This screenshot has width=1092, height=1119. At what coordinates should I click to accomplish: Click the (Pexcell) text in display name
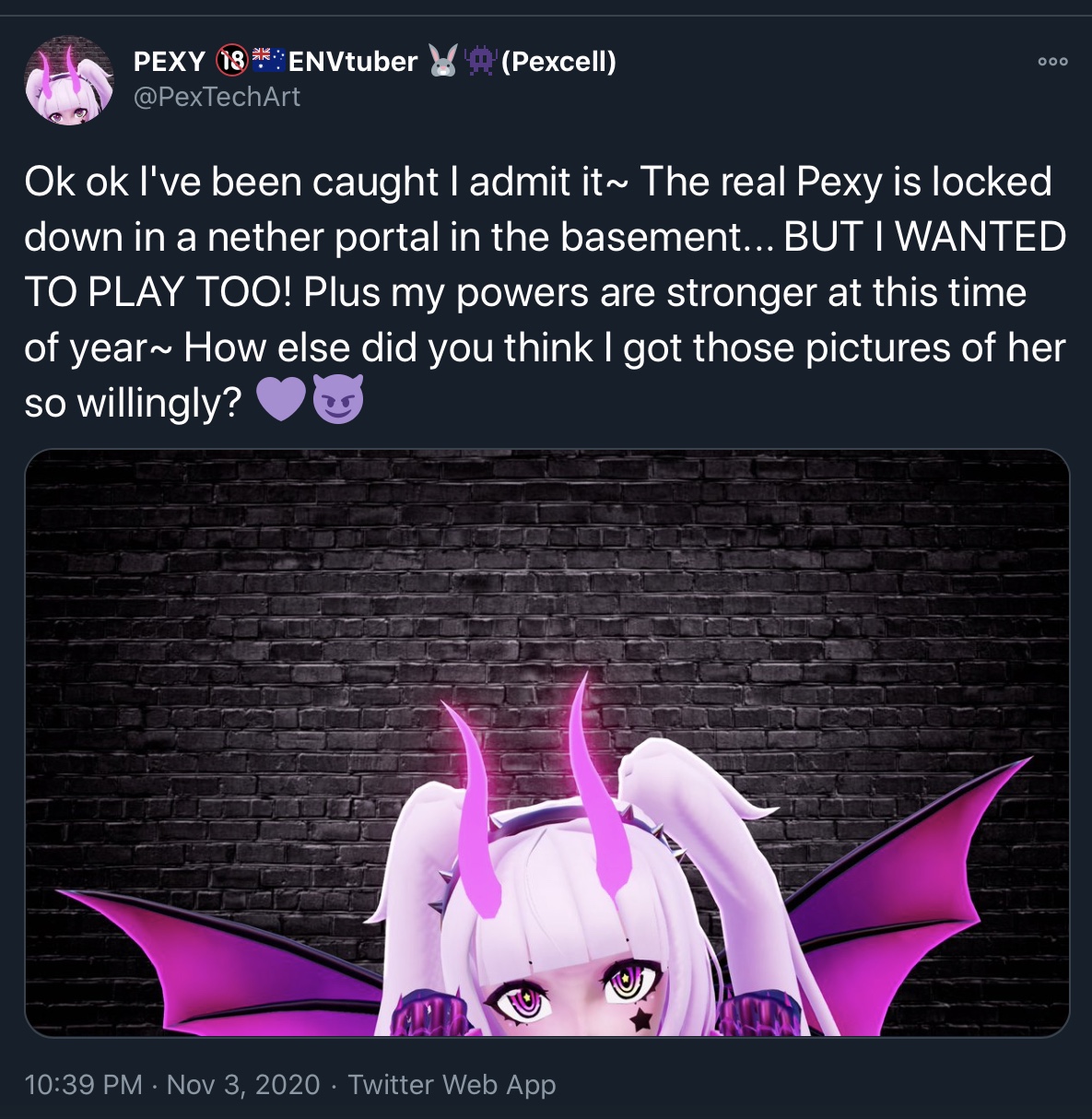point(558,62)
